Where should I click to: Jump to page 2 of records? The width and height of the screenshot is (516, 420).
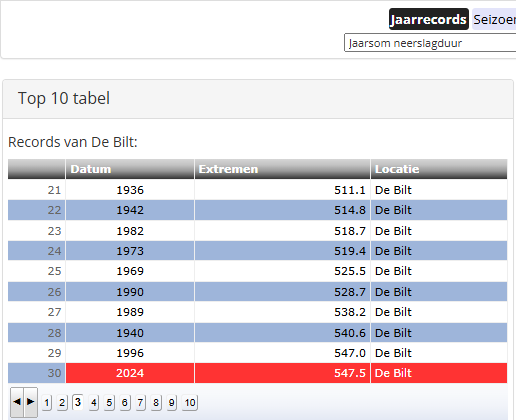click(62, 403)
